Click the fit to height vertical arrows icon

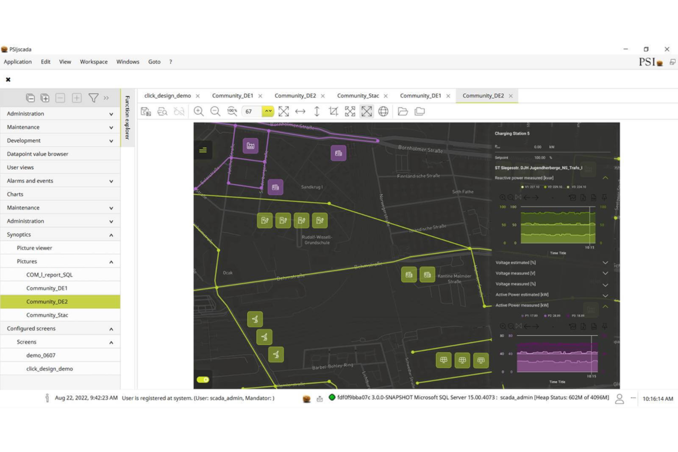tap(317, 112)
